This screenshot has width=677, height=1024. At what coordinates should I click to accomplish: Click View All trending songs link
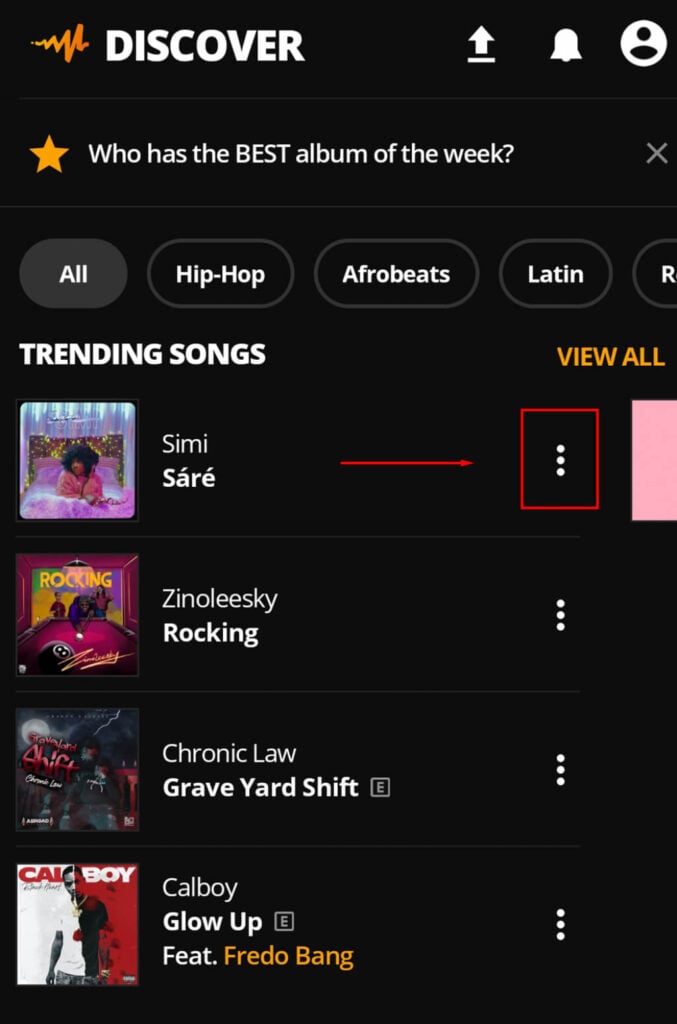coord(610,357)
